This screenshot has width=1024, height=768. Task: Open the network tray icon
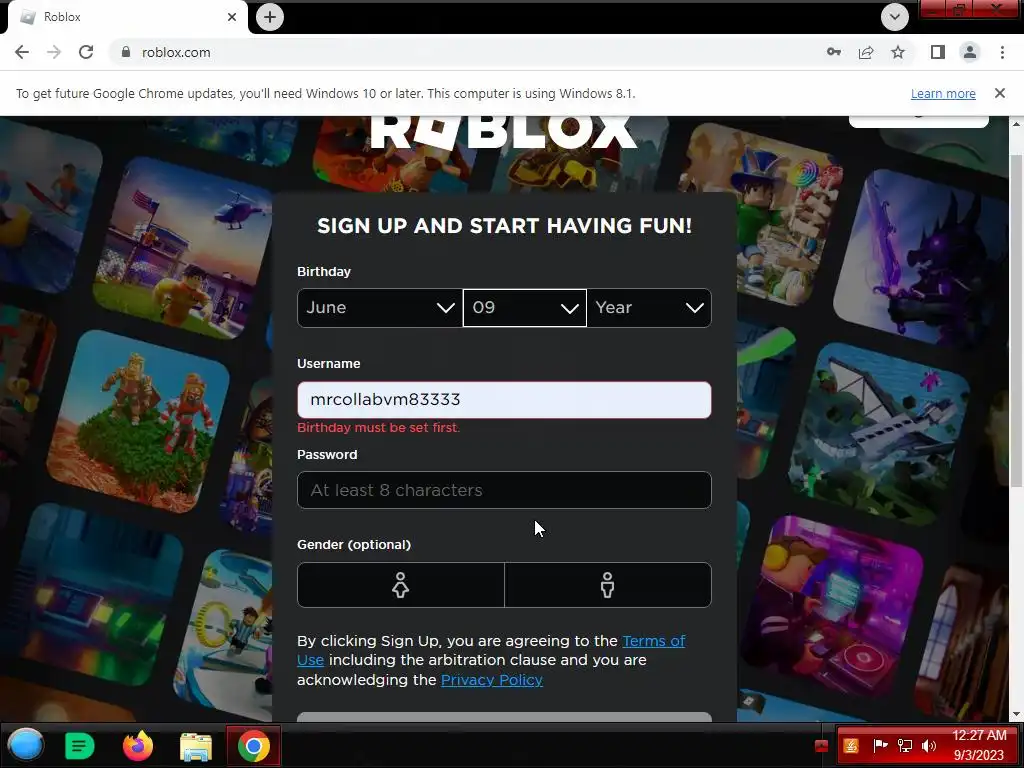coord(904,745)
